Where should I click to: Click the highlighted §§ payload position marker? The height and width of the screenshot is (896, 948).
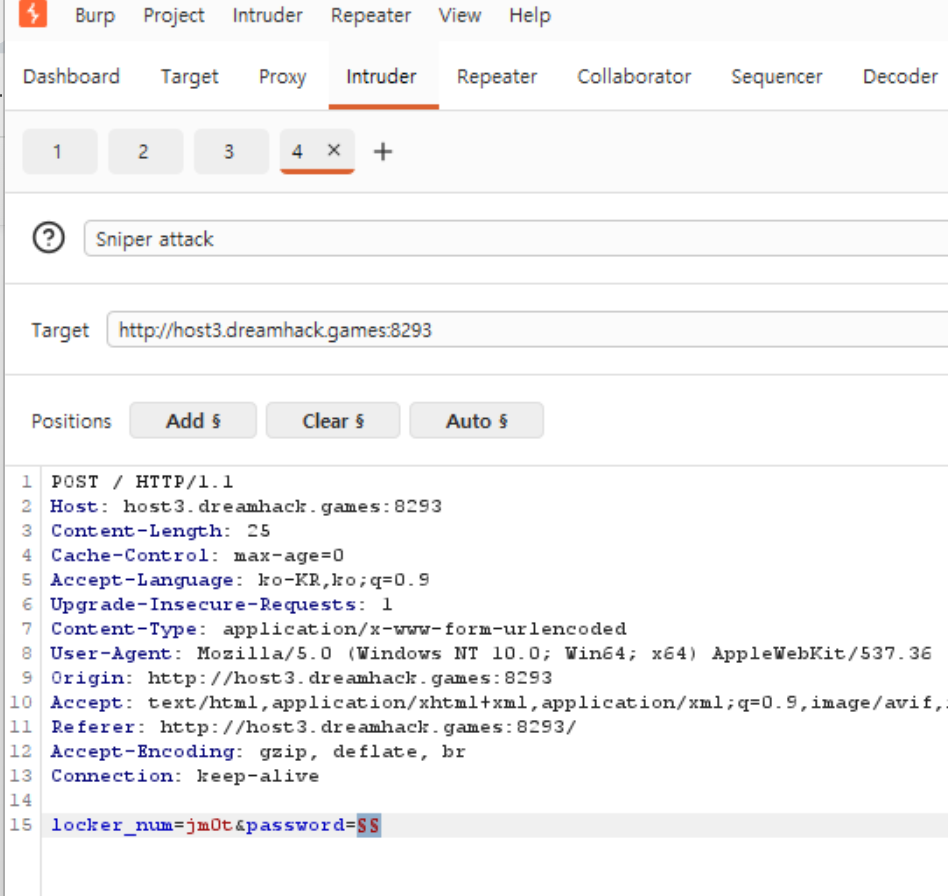coord(369,825)
